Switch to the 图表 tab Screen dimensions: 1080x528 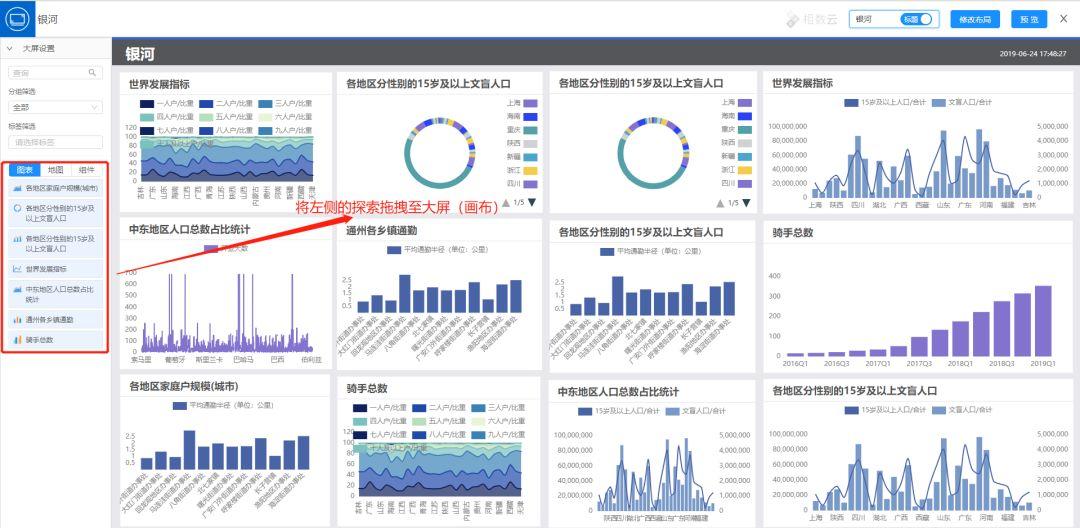coord(25,170)
